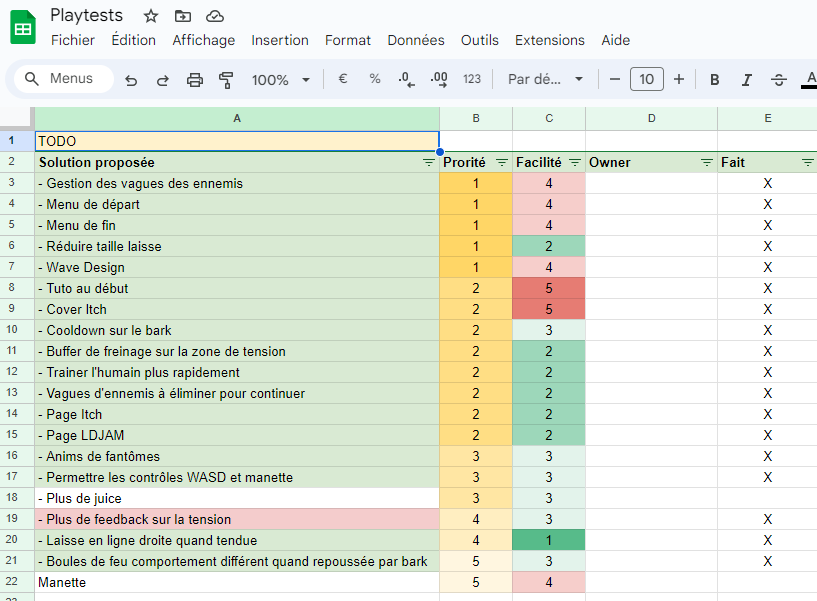Print the spreadsheet with printer icon
The width and height of the screenshot is (817, 601).
pos(195,80)
